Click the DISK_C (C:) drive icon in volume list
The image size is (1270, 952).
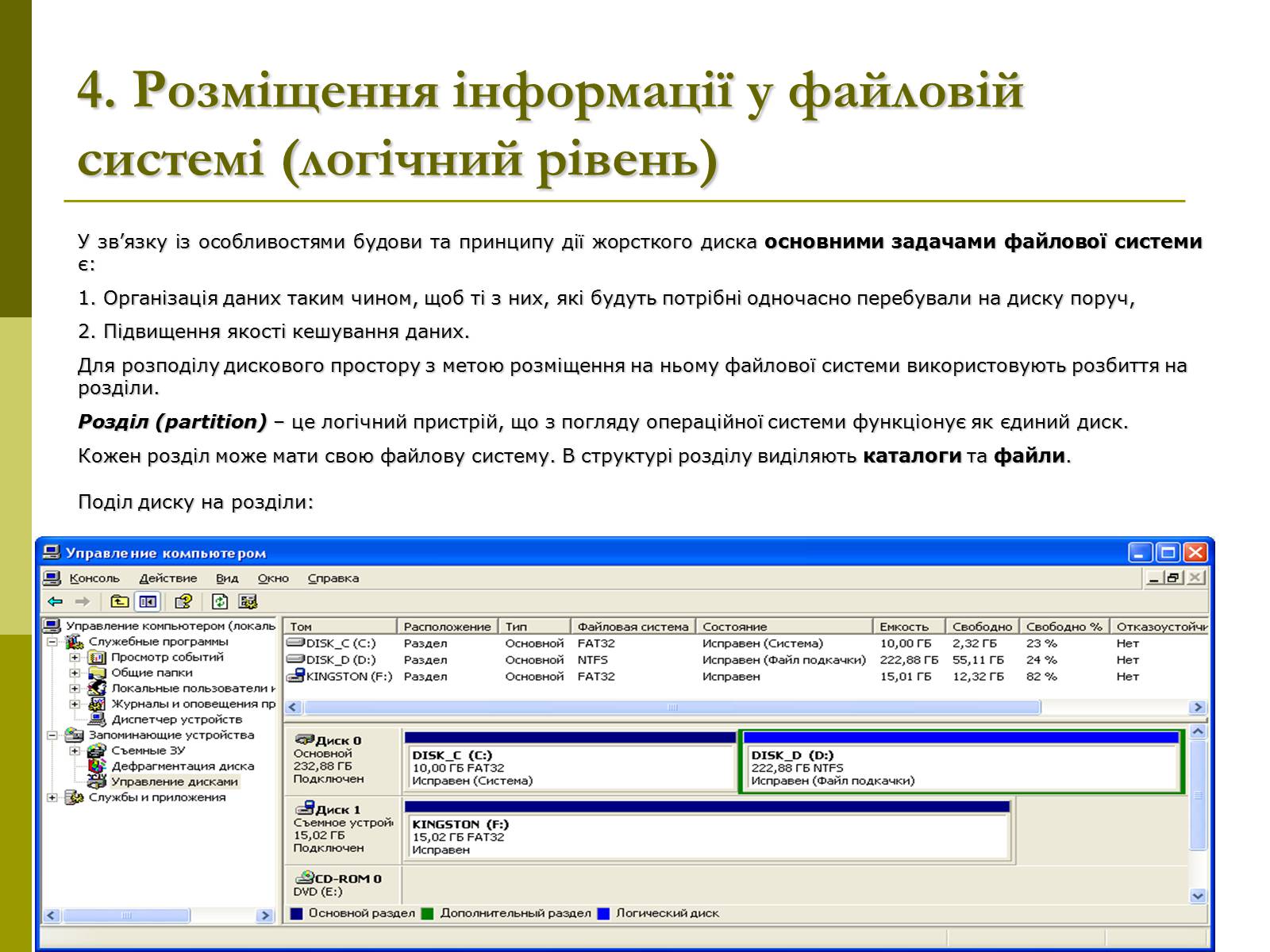tap(295, 643)
